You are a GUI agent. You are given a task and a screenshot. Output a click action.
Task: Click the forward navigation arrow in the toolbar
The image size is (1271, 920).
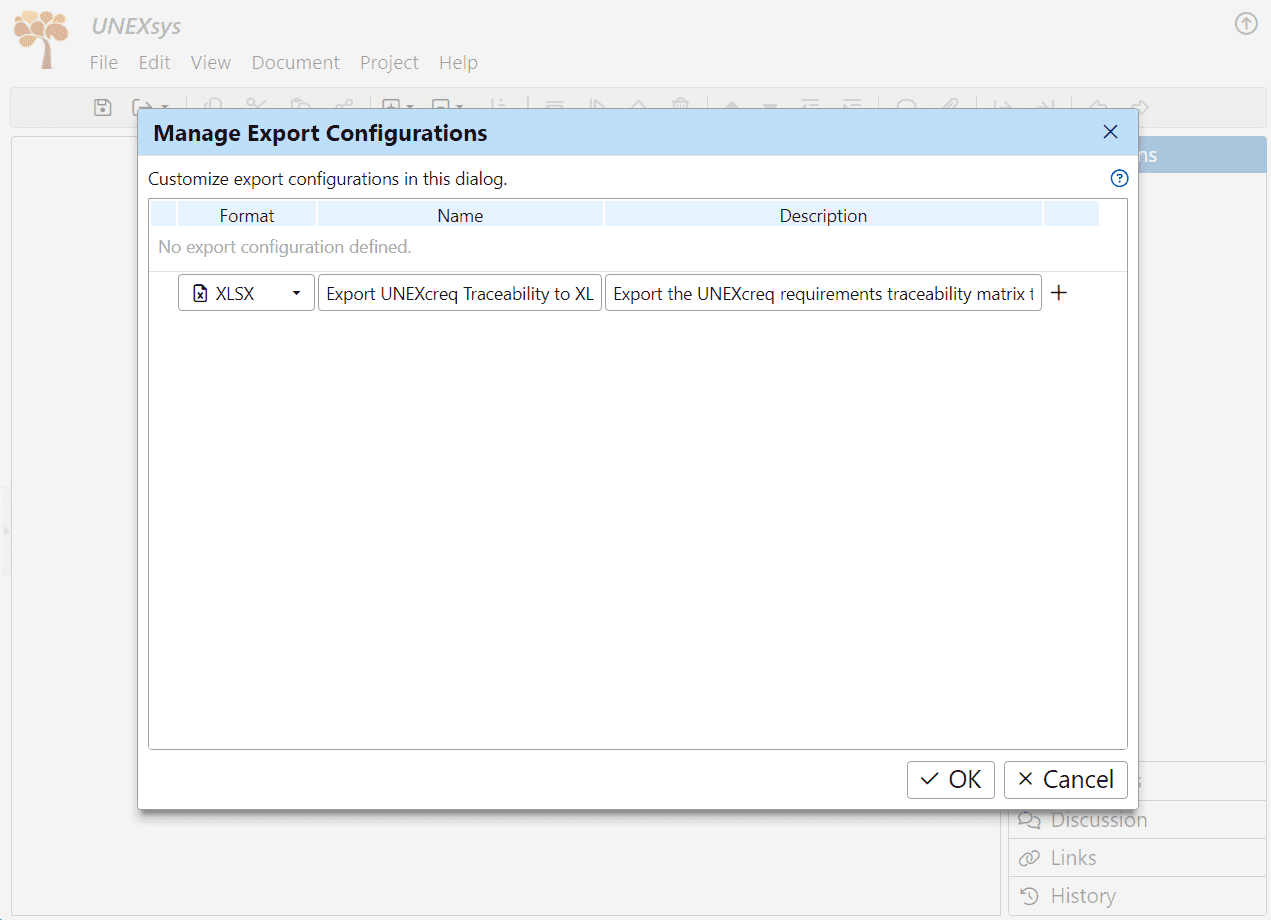(x=1138, y=107)
